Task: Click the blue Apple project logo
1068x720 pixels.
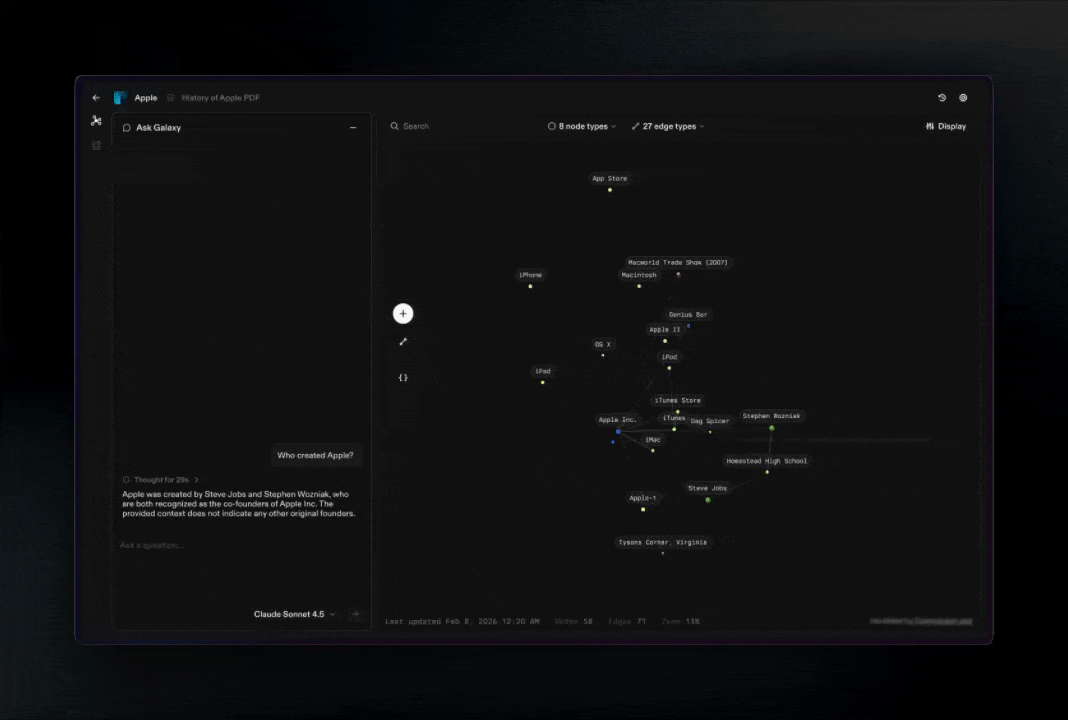Action: click(120, 97)
